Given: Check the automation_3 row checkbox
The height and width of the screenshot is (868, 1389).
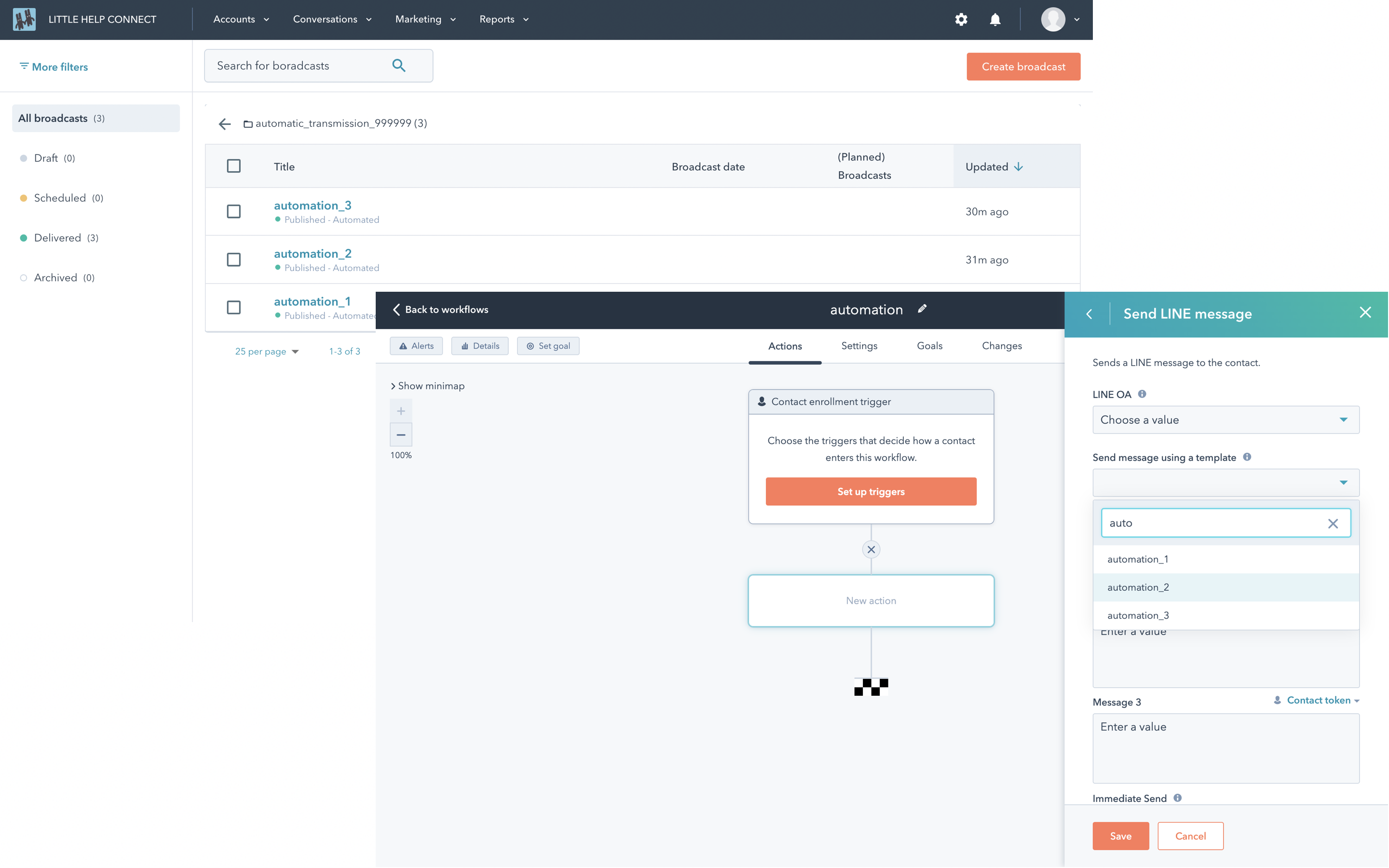Looking at the screenshot, I should (233, 211).
